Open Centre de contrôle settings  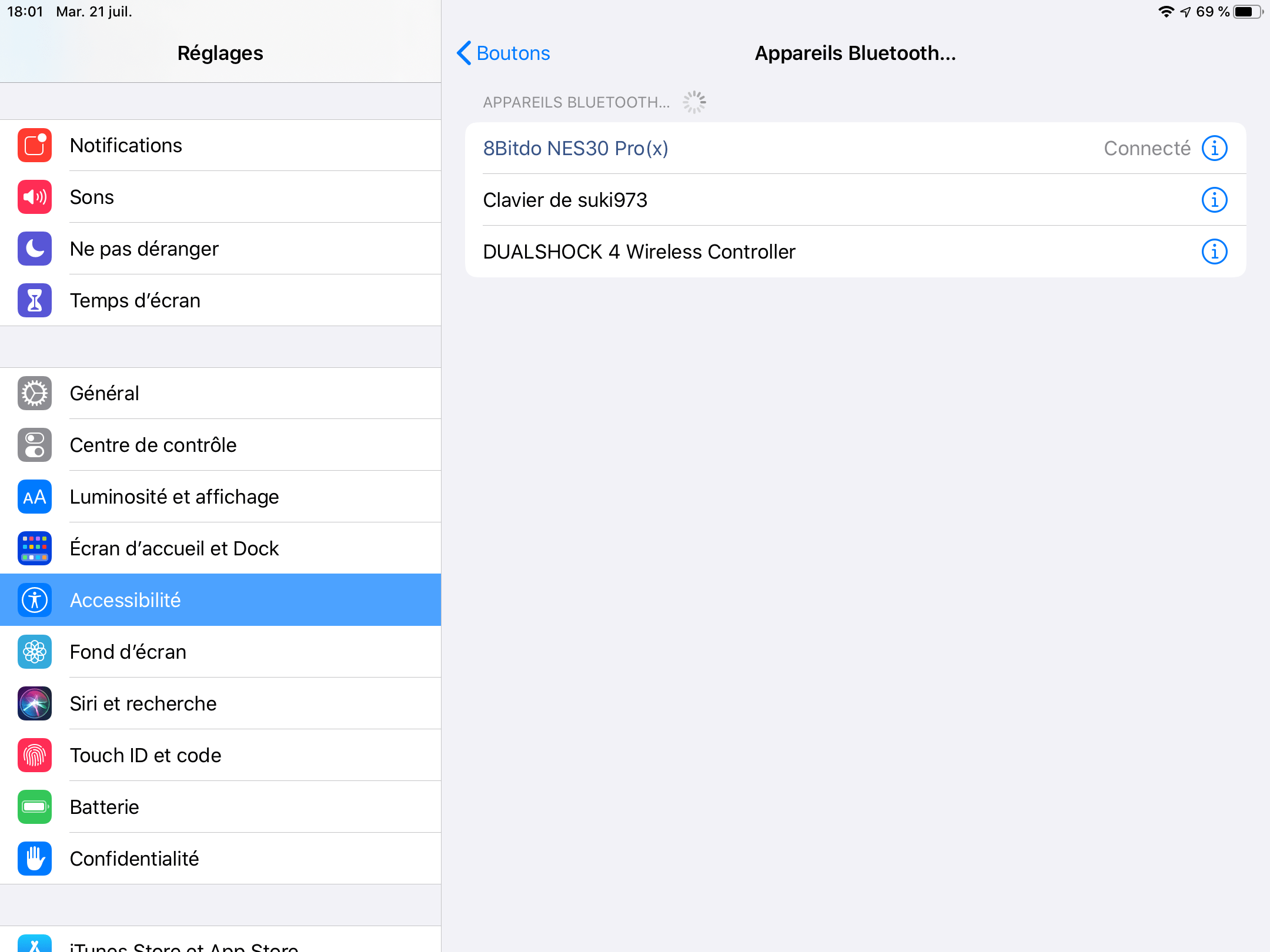pyautogui.click(x=220, y=445)
